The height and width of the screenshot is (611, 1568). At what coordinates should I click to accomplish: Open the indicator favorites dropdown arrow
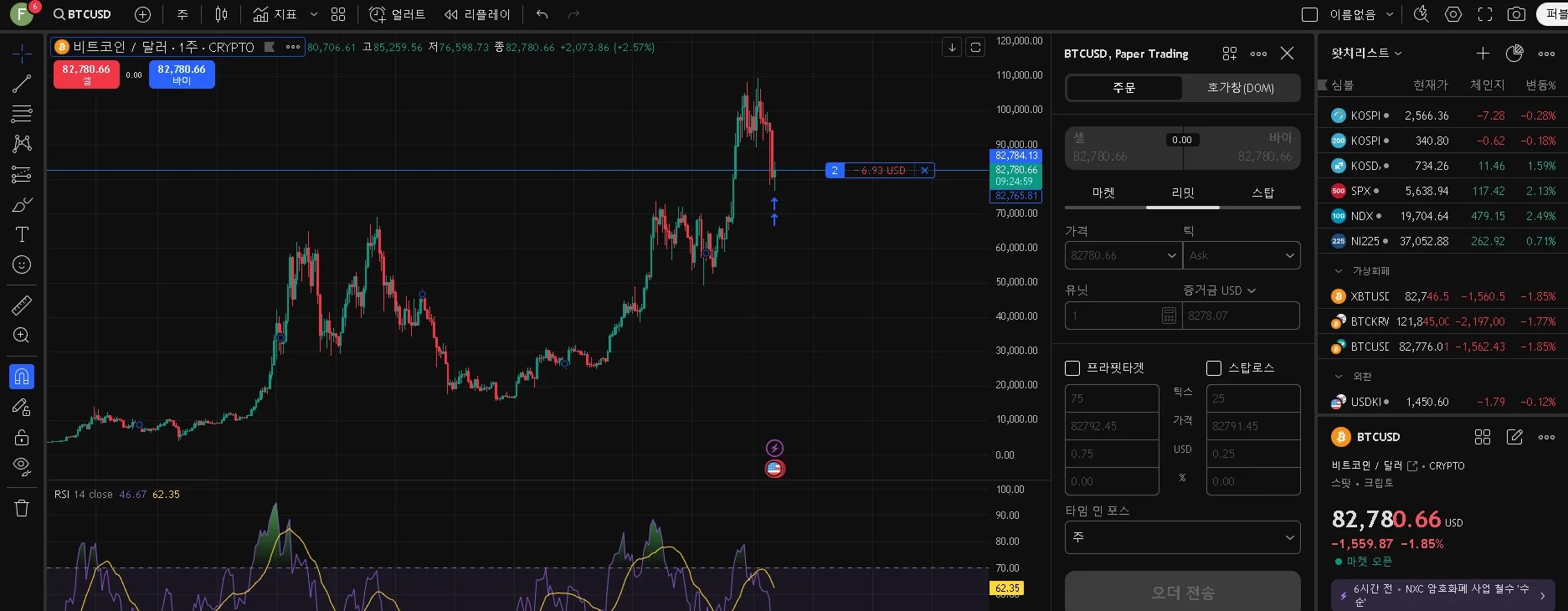pyautogui.click(x=314, y=14)
